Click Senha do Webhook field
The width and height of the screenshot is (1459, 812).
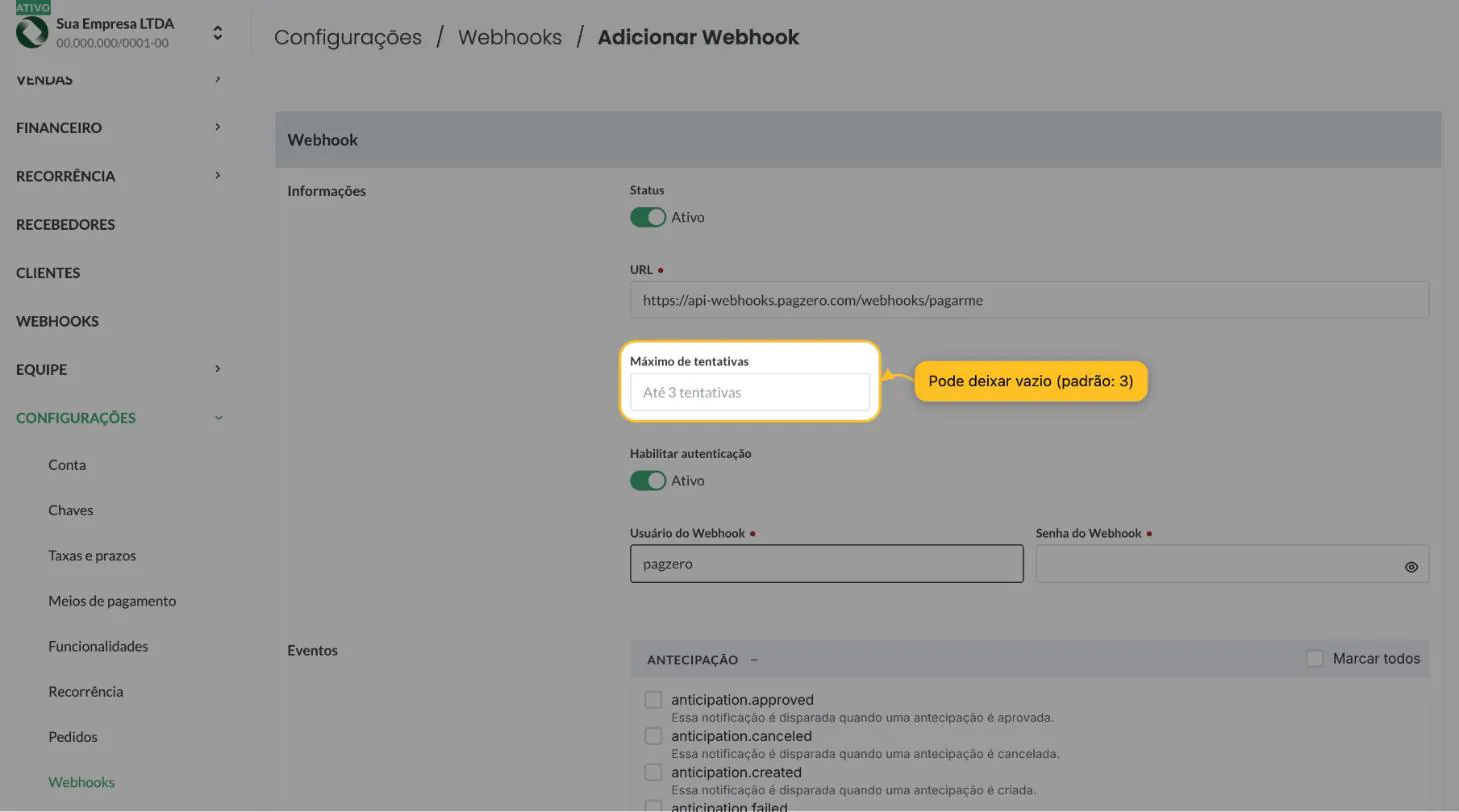1232,564
